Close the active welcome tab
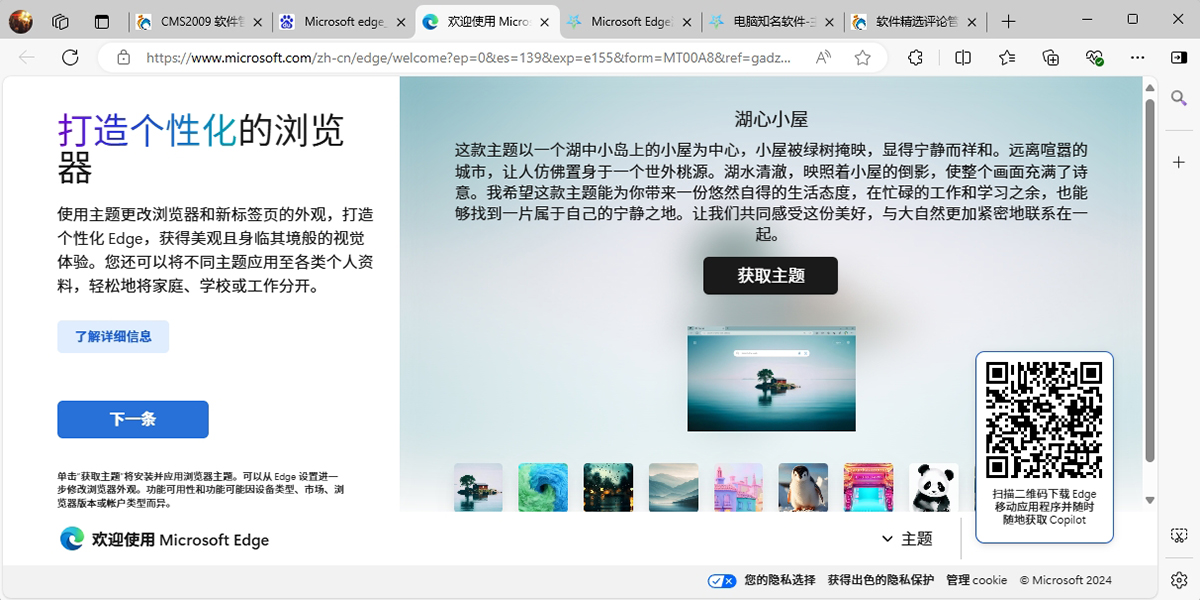This screenshot has width=1200, height=600. (545, 21)
